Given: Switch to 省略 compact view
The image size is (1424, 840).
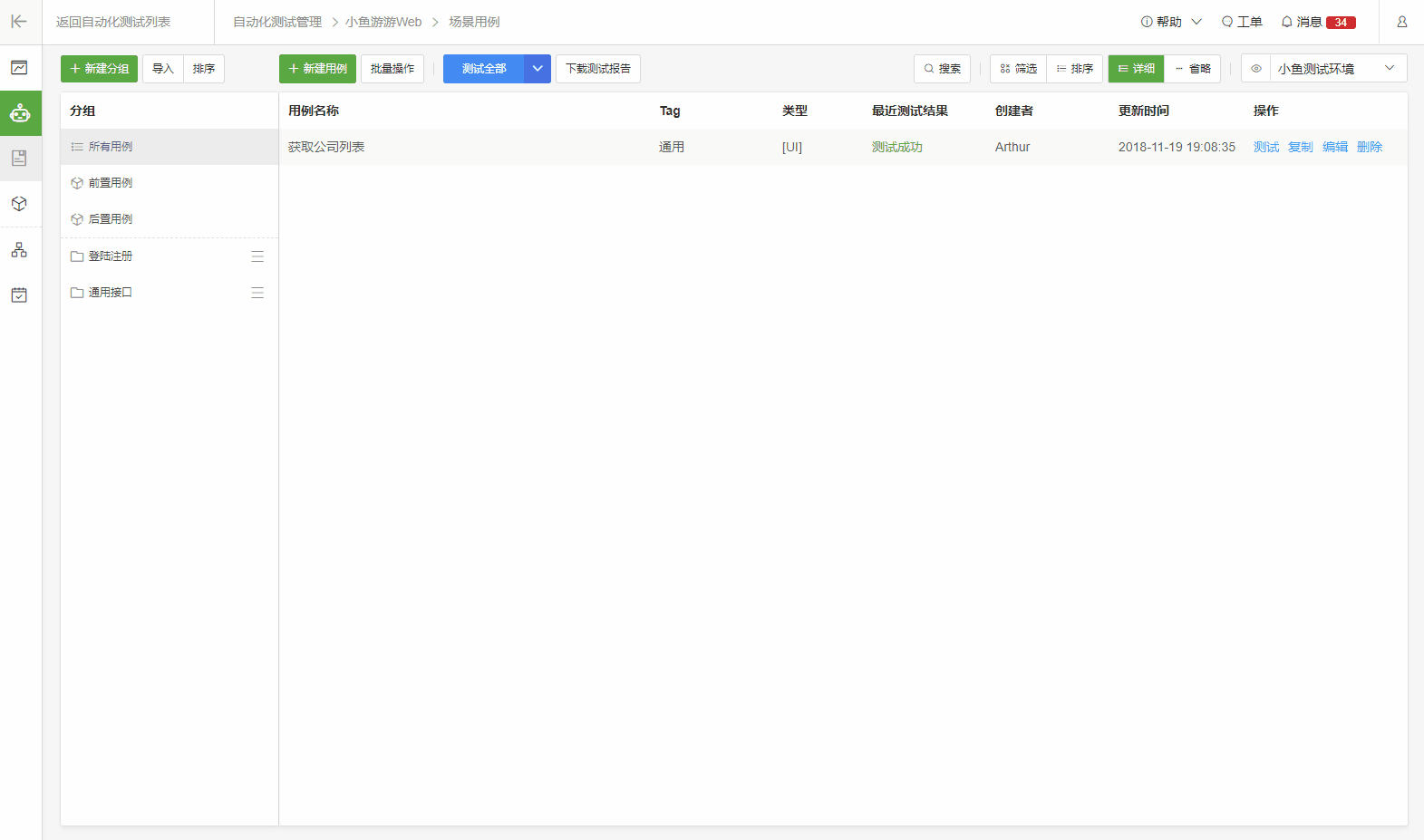Looking at the screenshot, I should pyautogui.click(x=1193, y=69).
